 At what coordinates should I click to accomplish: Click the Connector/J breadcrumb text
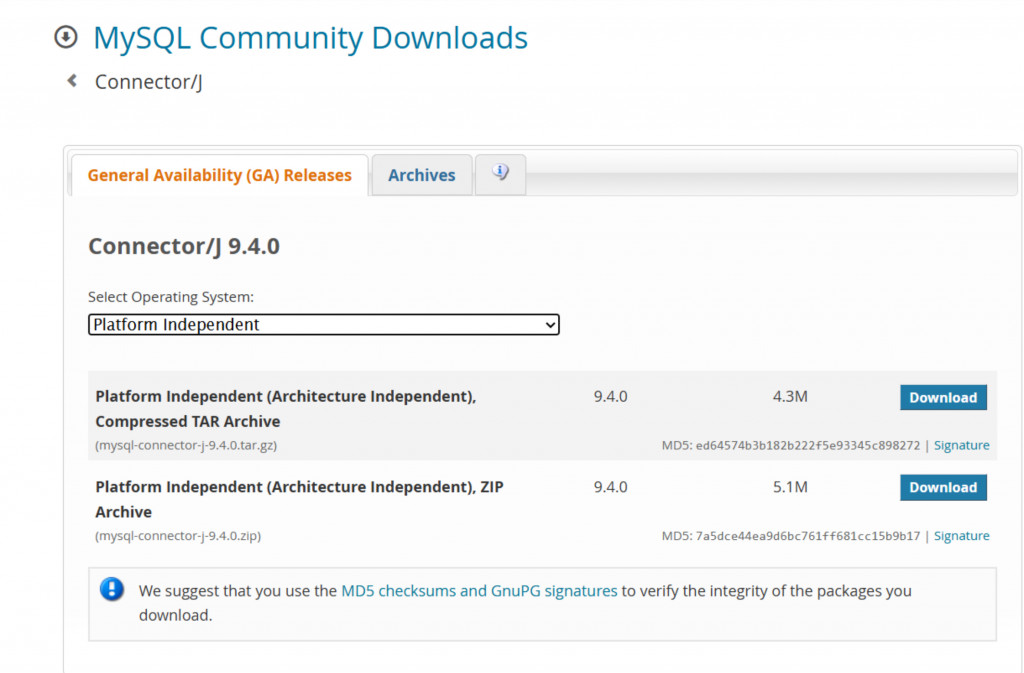point(148,82)
